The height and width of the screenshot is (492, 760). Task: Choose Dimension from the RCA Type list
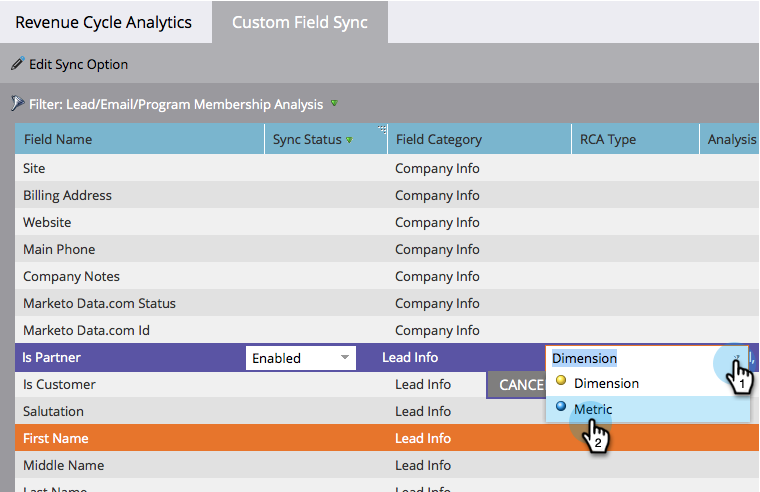tap(606, 383)
